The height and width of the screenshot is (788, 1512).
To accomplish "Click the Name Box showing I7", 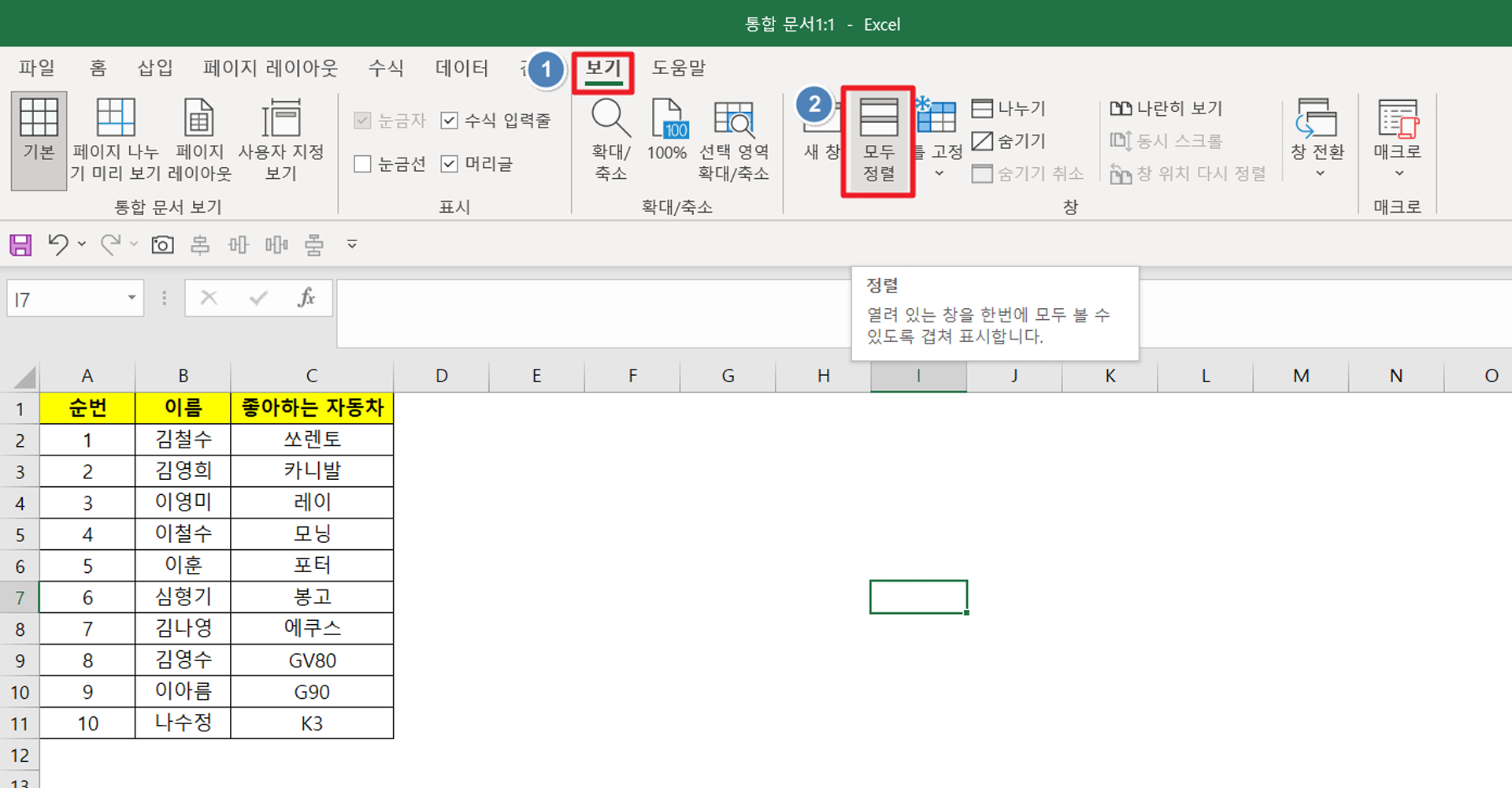I will [67, 299].
